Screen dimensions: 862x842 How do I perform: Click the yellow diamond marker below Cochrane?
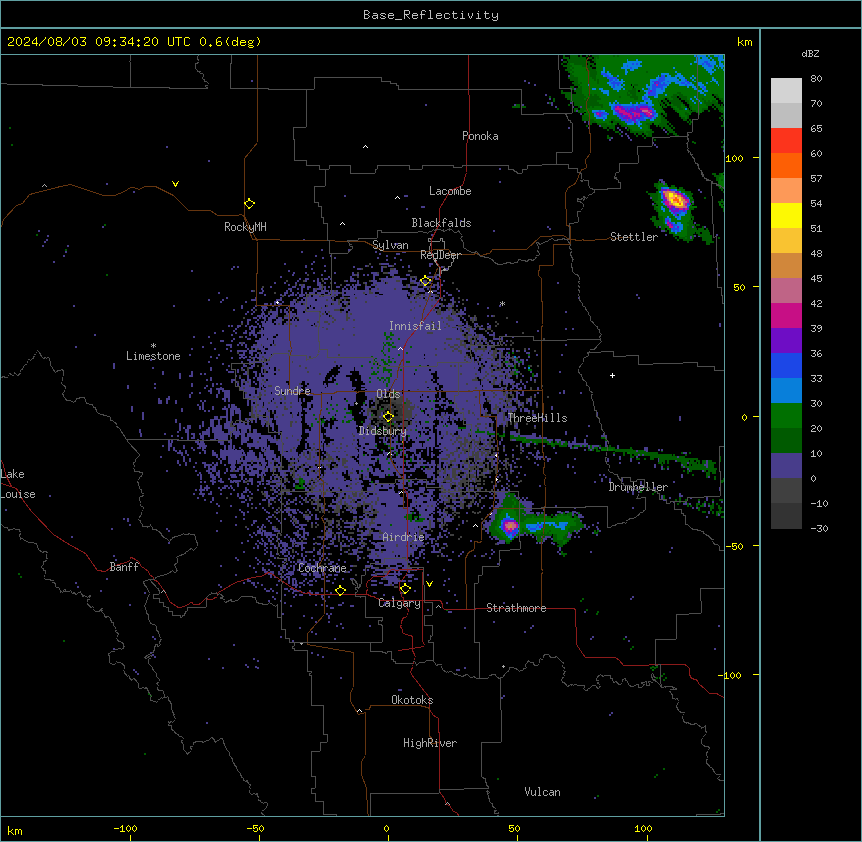coord(340,590)
